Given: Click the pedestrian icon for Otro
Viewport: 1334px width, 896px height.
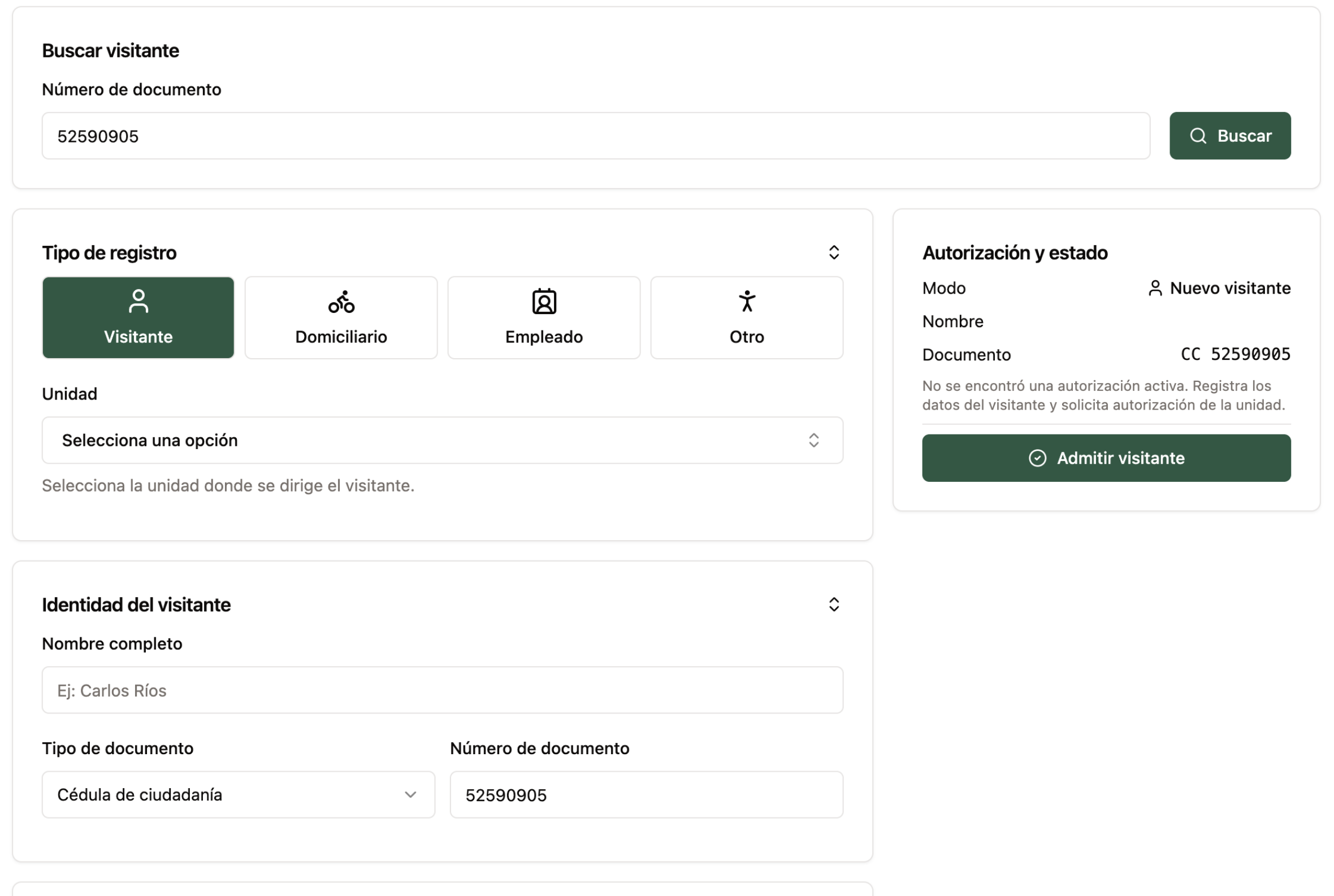Looking at the screenshot, I should coord(747,301).
